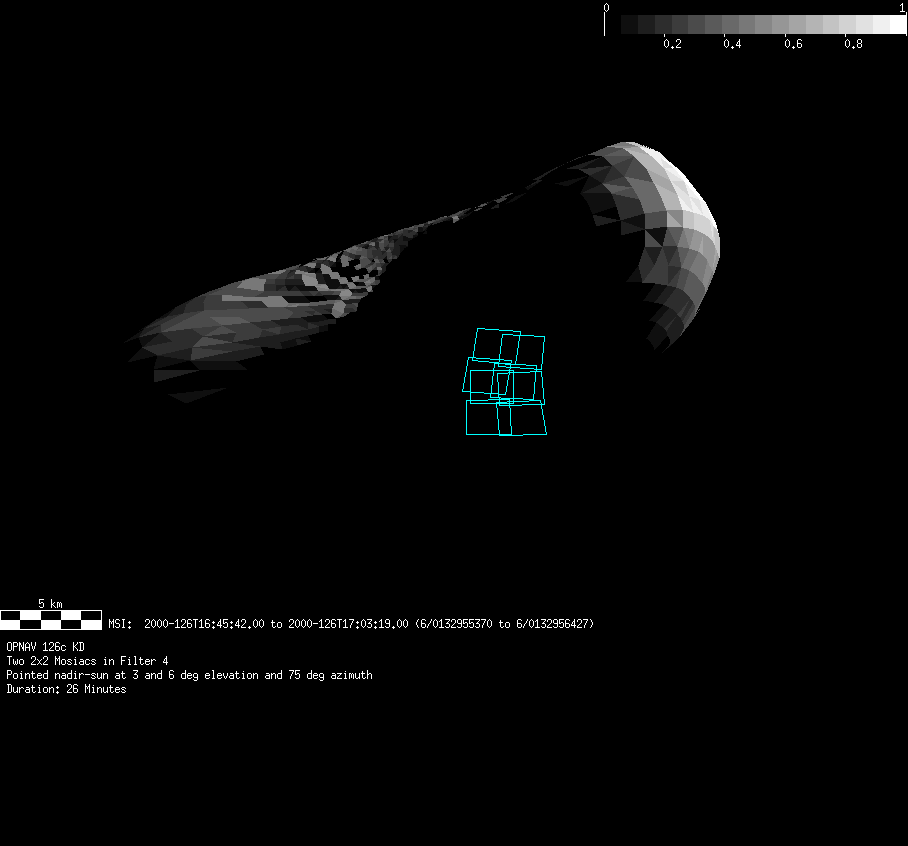Click the 5 km scale label
Screen dimensions: 908x846
click(x=50, y=604)
